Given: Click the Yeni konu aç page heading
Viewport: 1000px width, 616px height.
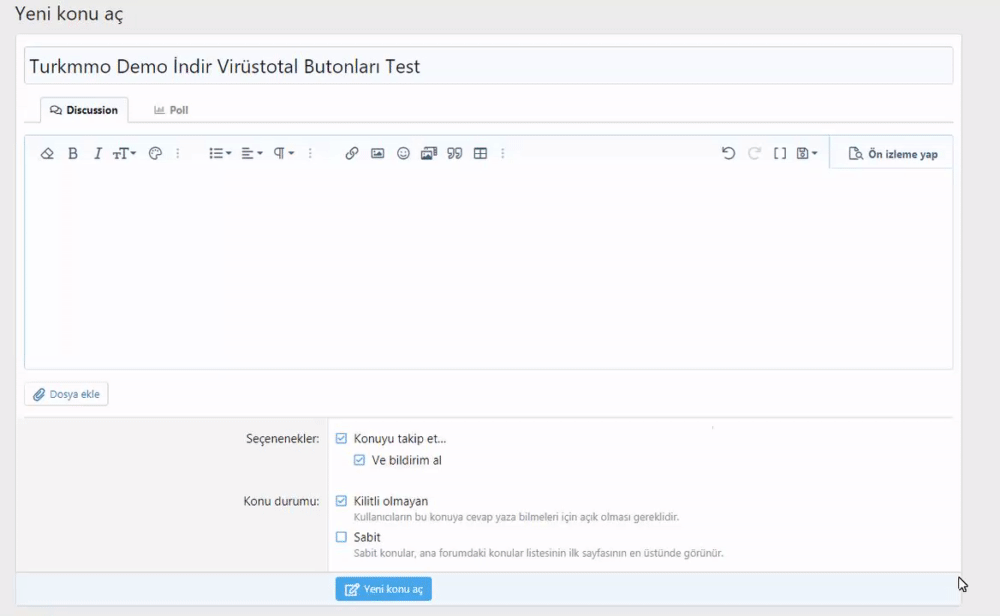Looking at the screenshot, I should click(x=69, y=14).
